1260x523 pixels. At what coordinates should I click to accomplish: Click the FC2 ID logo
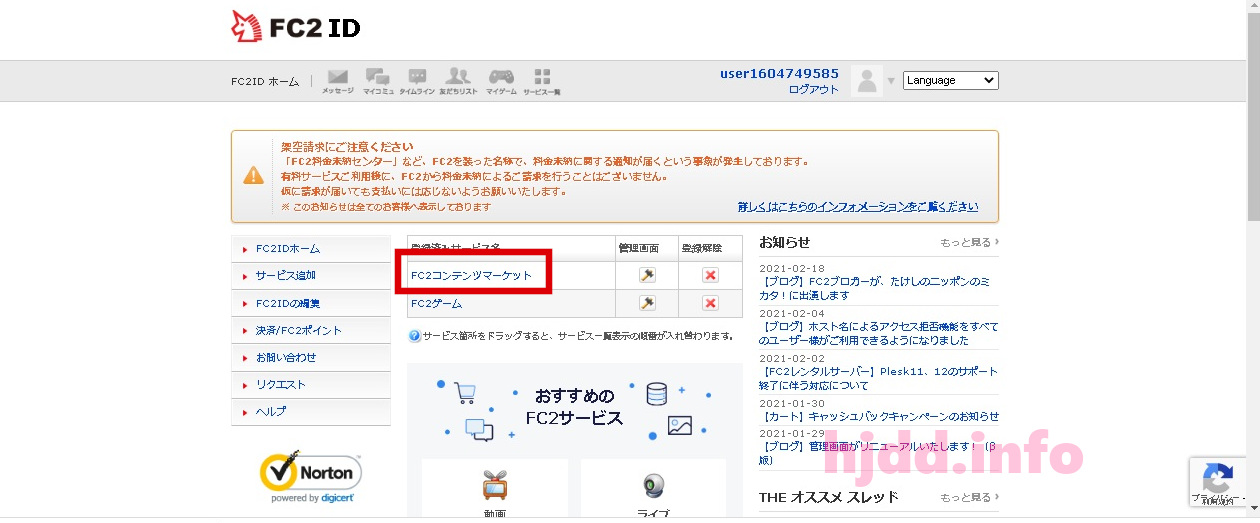296,28
